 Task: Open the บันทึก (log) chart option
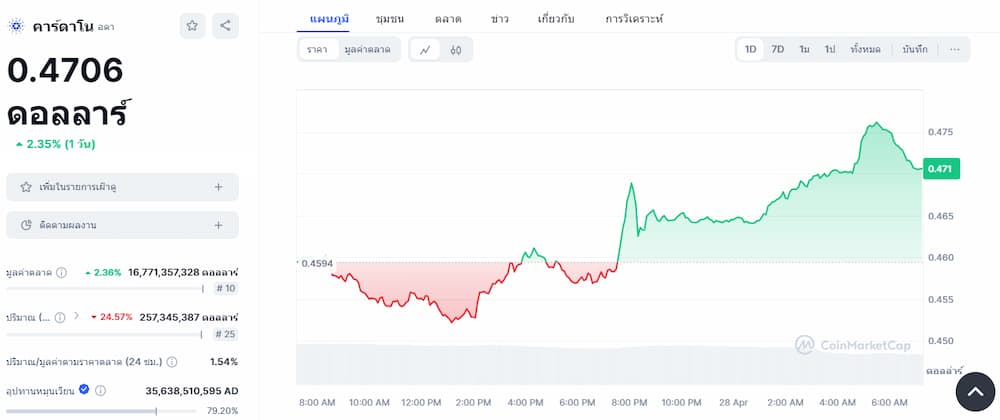pyautogui.click(x=914, y=49)
